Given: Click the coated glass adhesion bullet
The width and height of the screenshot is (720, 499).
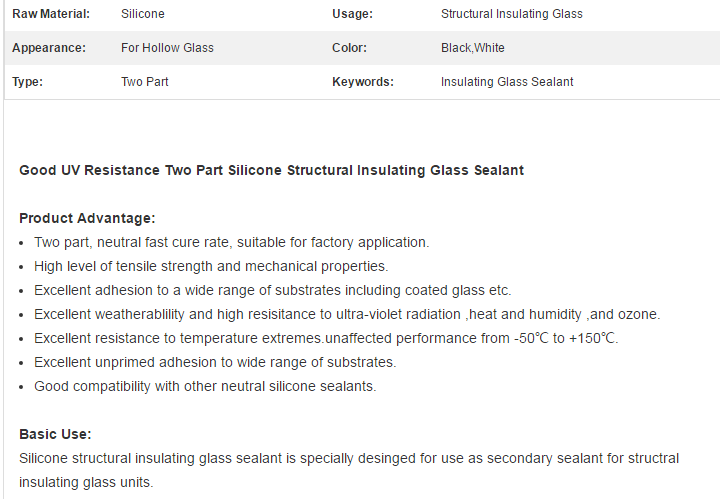Looking at the screenshot, I should pyautogui.click(x=273, y=290).
